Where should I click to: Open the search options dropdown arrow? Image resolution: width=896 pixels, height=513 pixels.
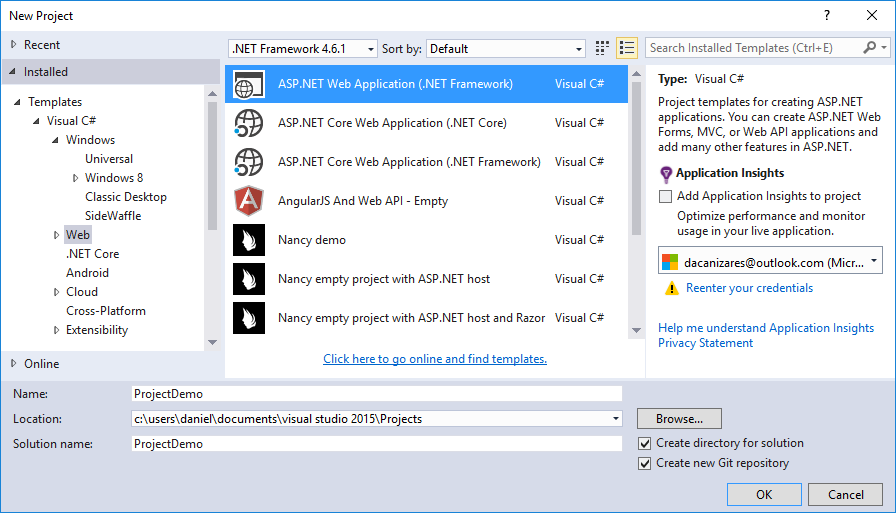point(884,48)
